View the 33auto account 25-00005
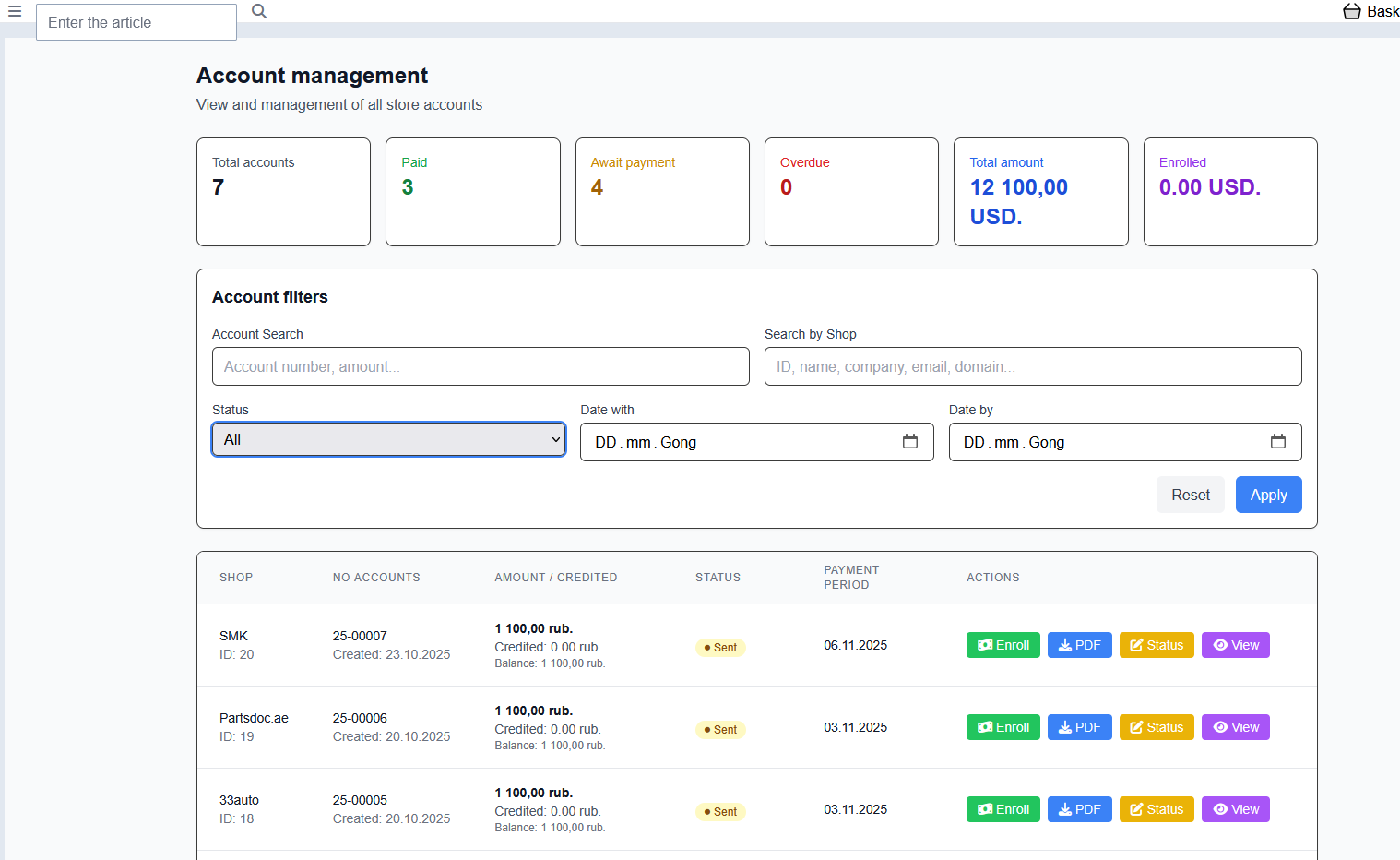1400x860 pixels. tap(1235, 809)
